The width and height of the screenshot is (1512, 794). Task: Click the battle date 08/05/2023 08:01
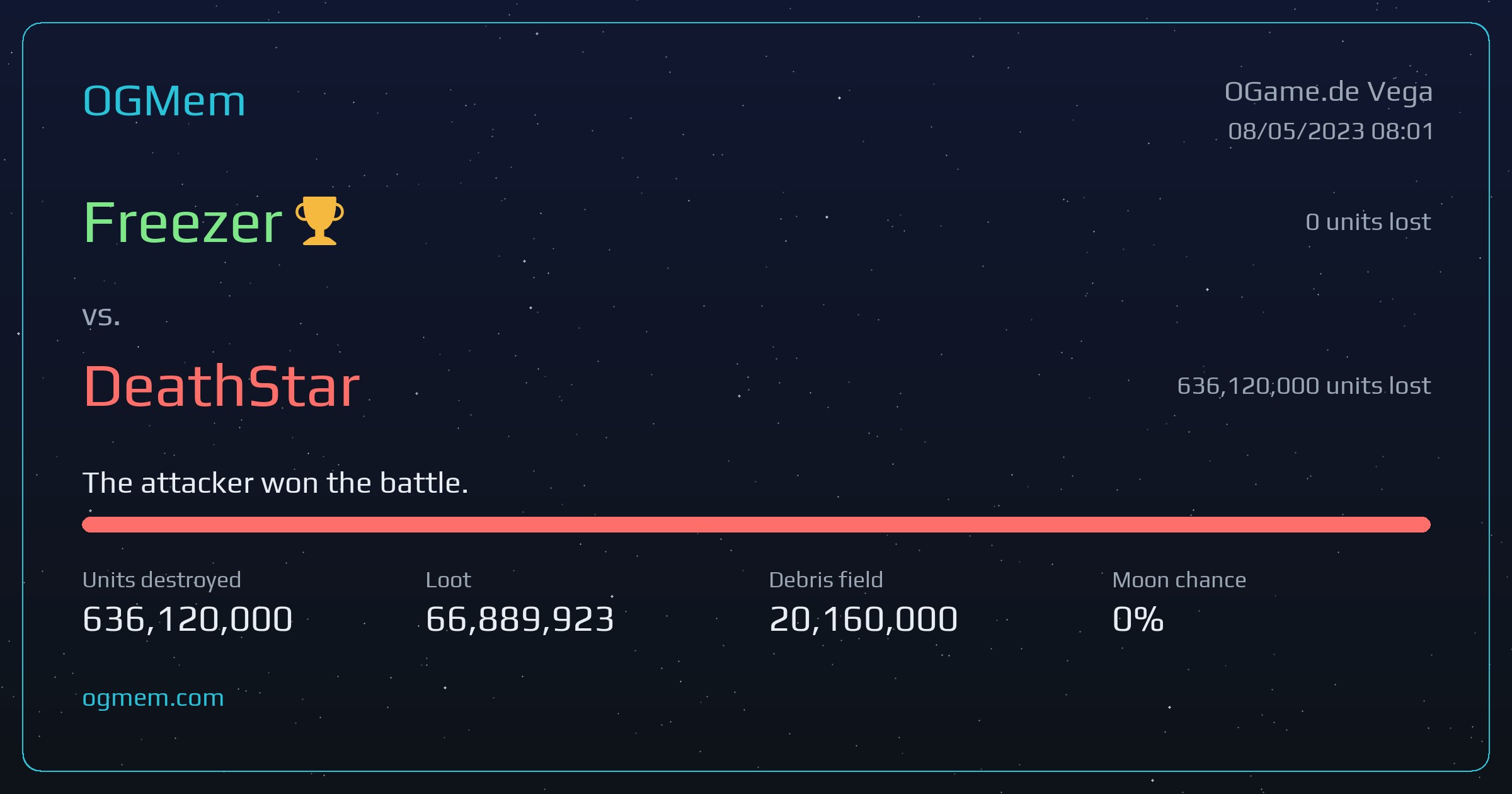tap(1331, 131)
